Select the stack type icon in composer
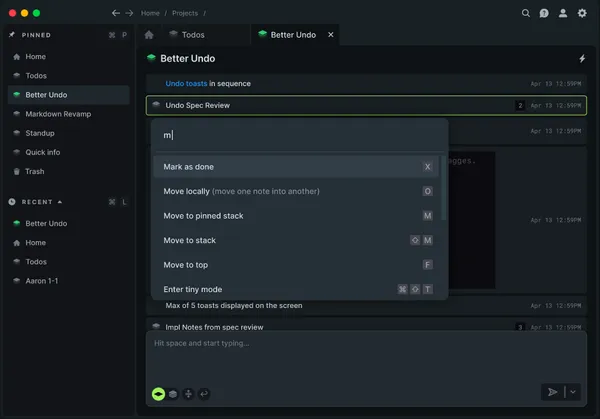600x419 pixels. click(173, 394)
